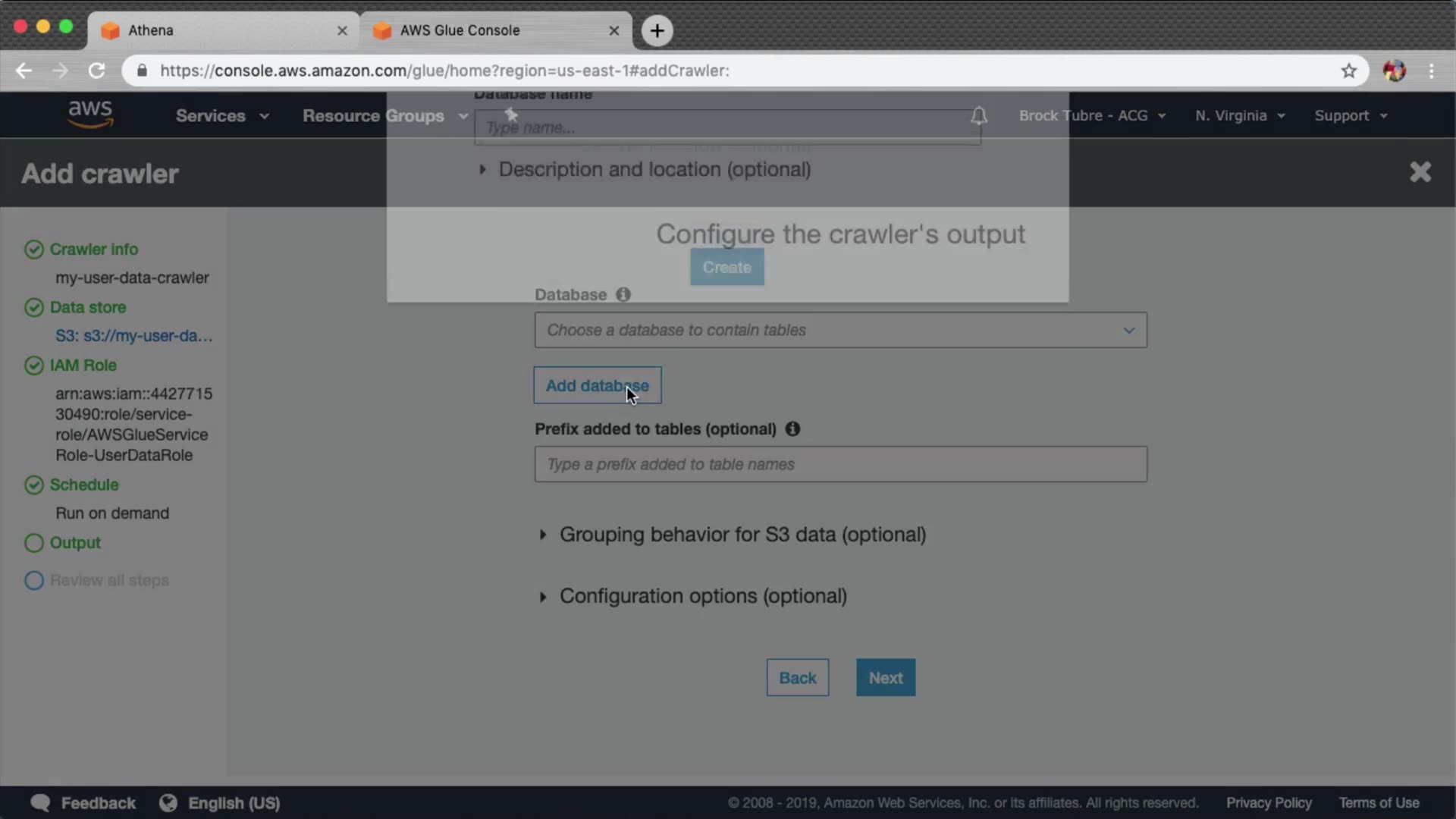Bookmark page with star icon in address bar
Screen dimensions: 1456x819
coord(1348,71)
